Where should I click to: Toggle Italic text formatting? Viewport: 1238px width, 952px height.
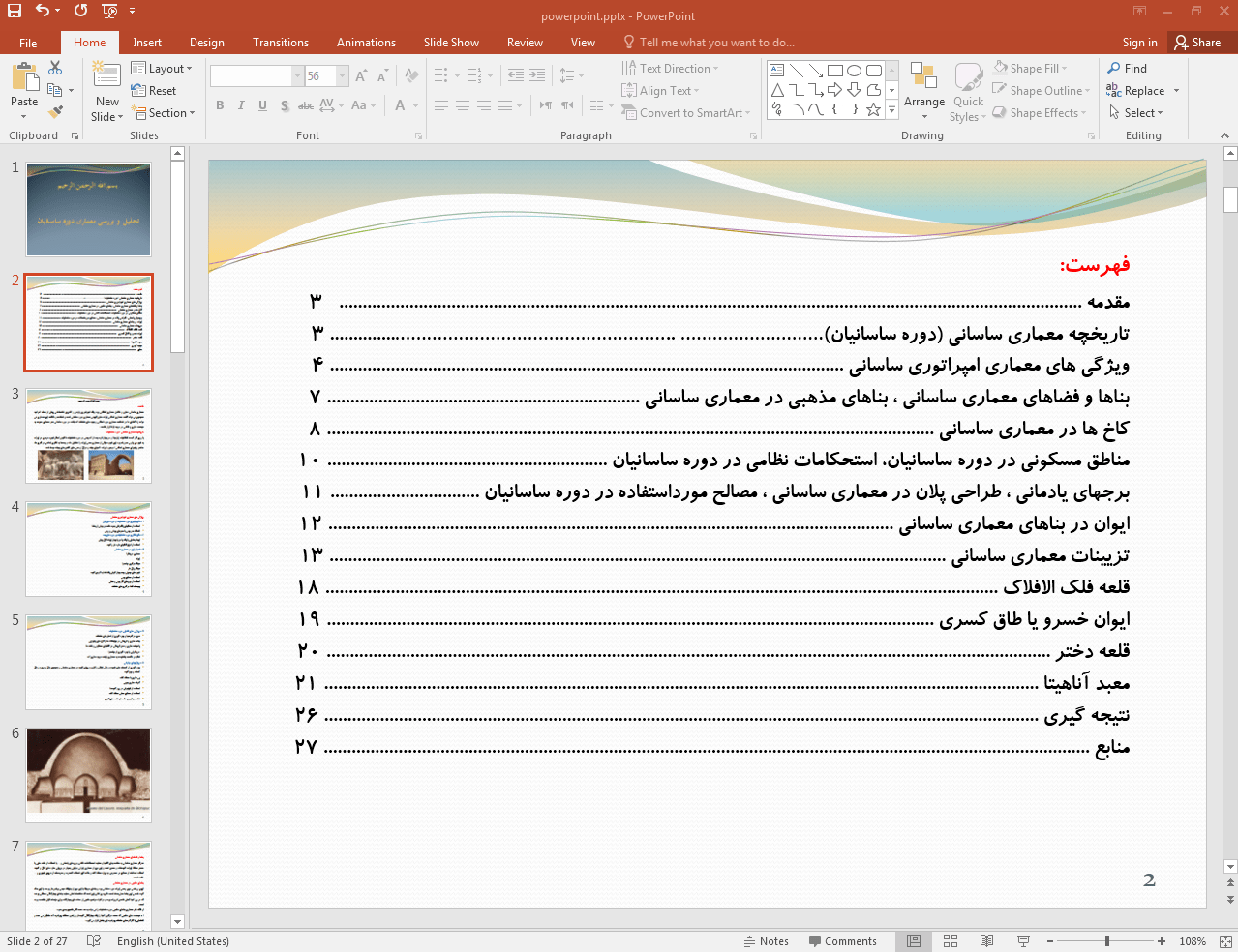[x=241, y=105]
